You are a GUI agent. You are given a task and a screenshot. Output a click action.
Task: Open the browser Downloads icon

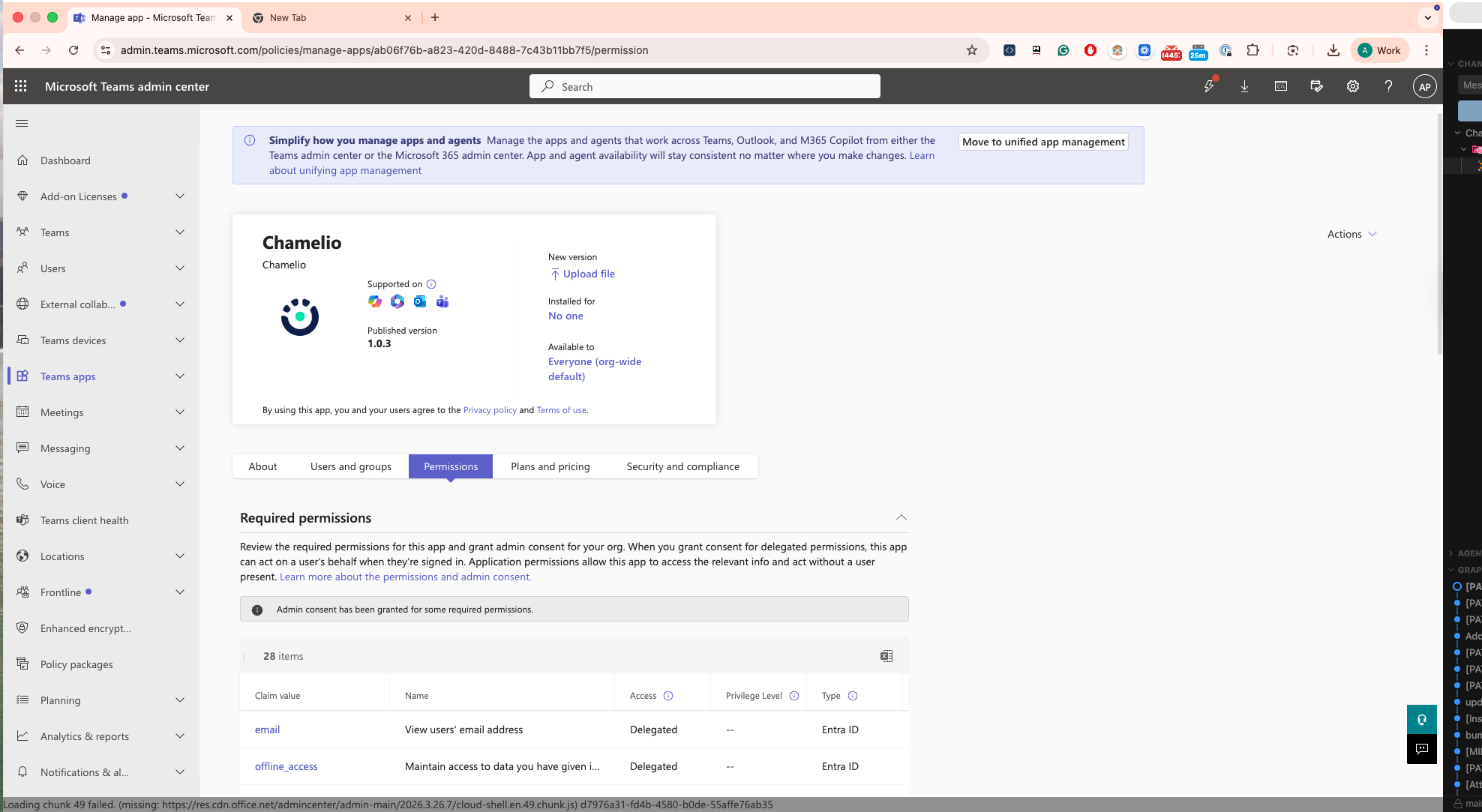(x=1333, y=50)
